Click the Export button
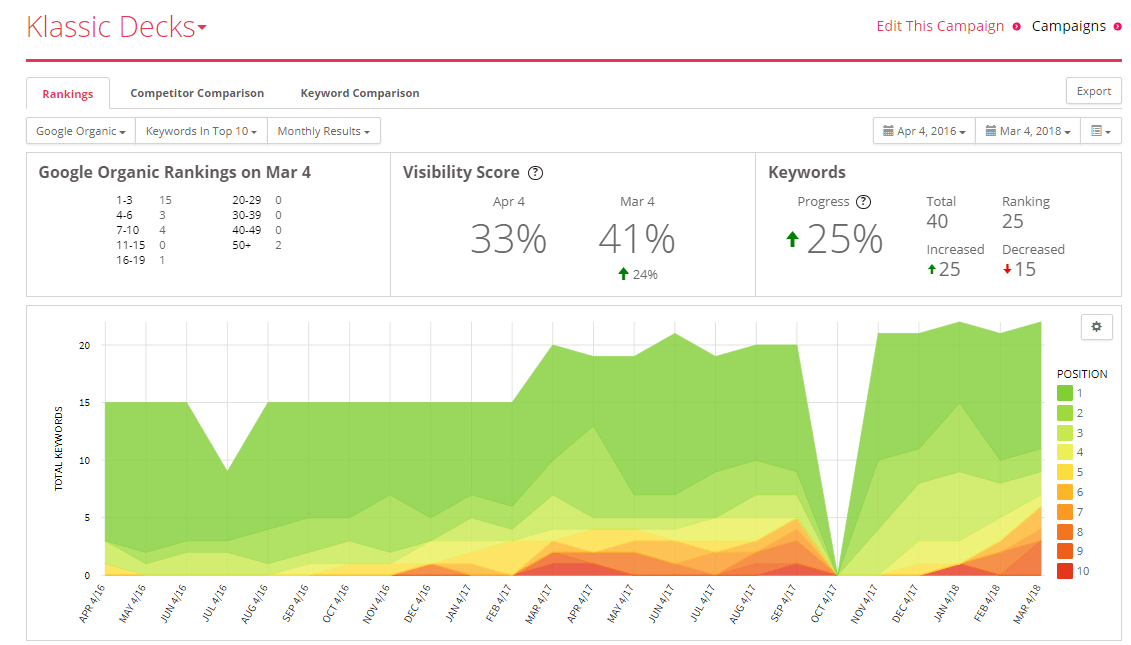Screen dimensions: 1131x645 [x=1093, y=91]
